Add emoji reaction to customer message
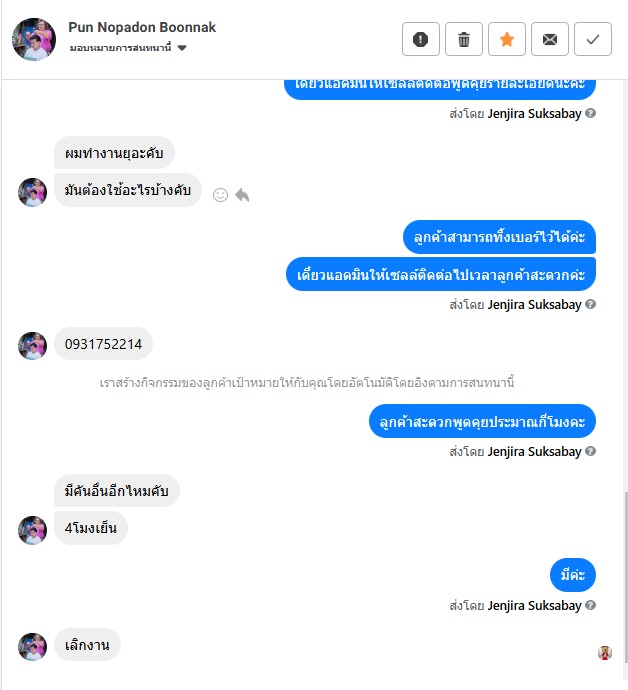 pyautogui.click(x=220, y=195)
